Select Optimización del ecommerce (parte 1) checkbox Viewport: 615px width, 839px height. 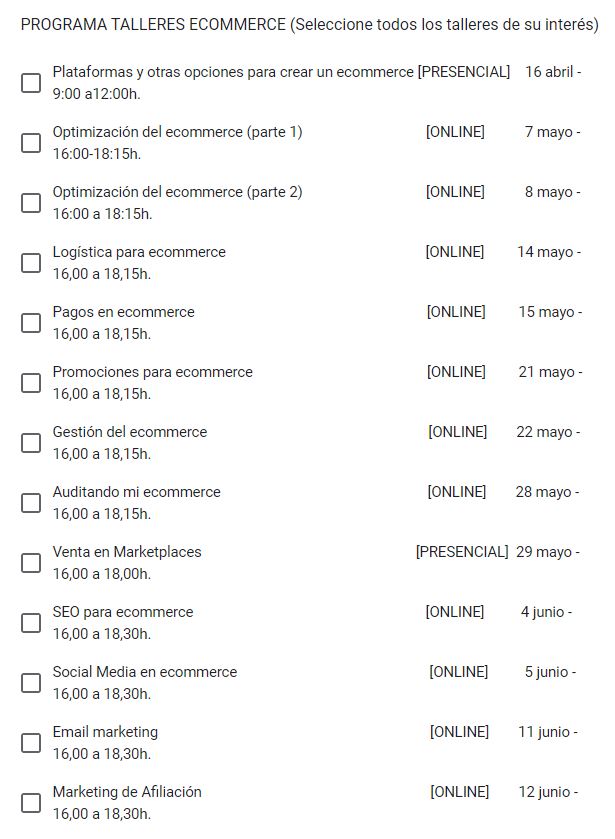tap(31, 143)
